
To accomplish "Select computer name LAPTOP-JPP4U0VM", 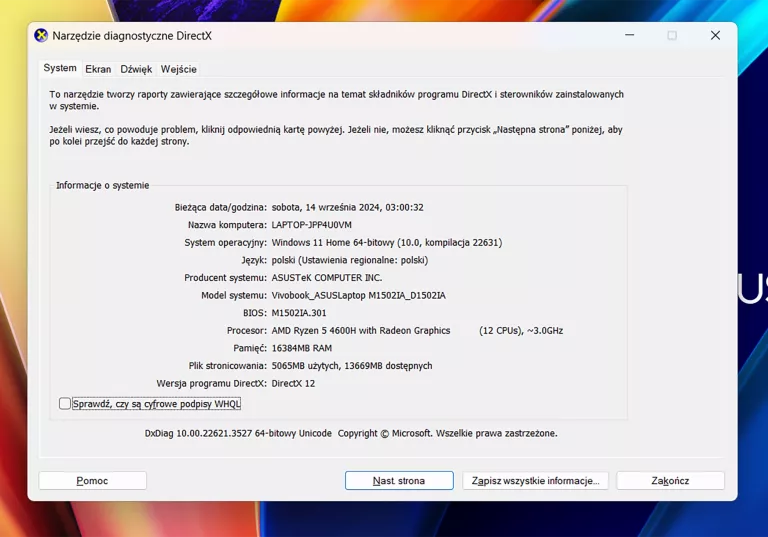I will point(312,225).
